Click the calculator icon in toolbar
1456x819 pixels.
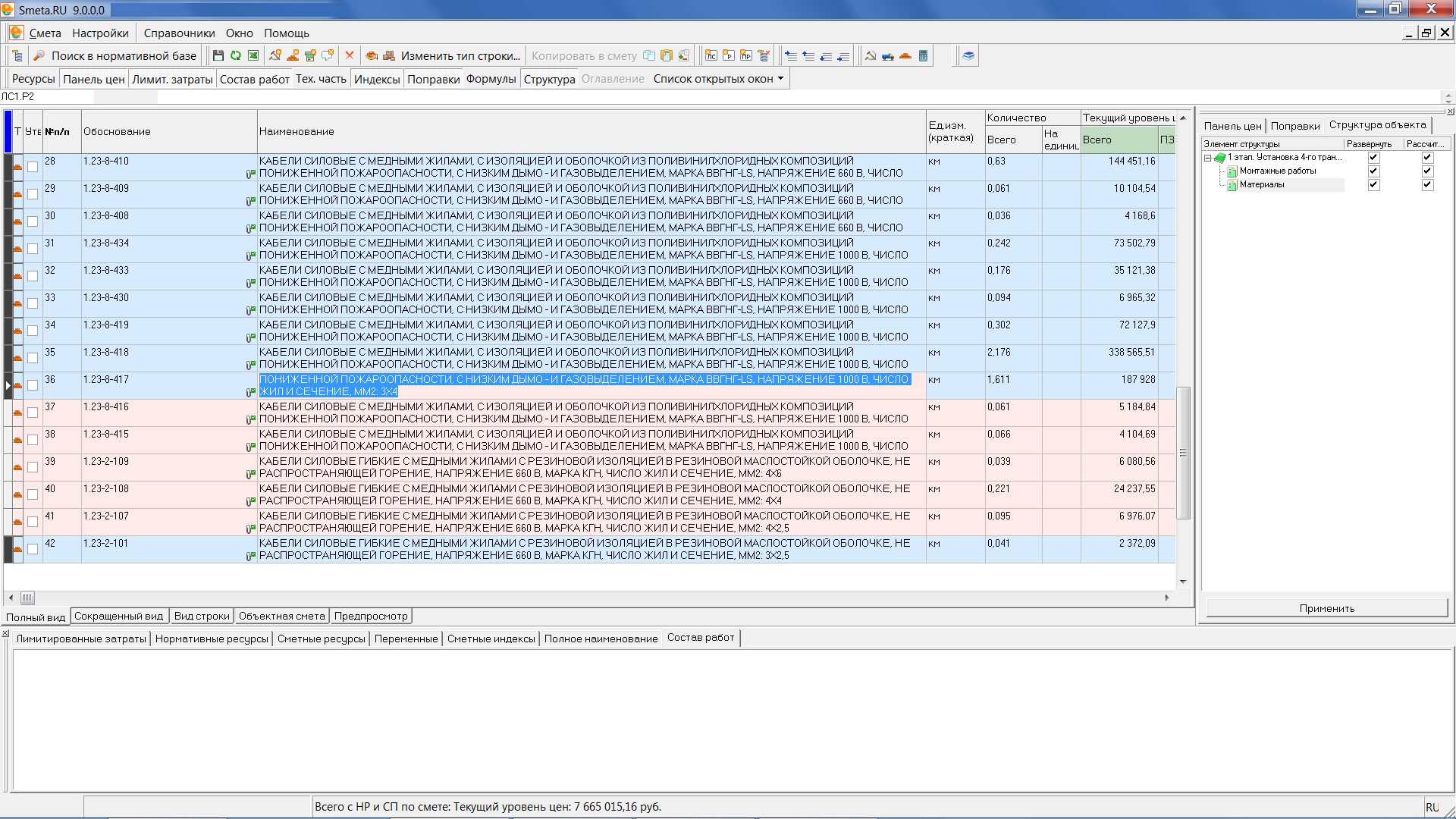pyautogui.click(x=923, y=55)
